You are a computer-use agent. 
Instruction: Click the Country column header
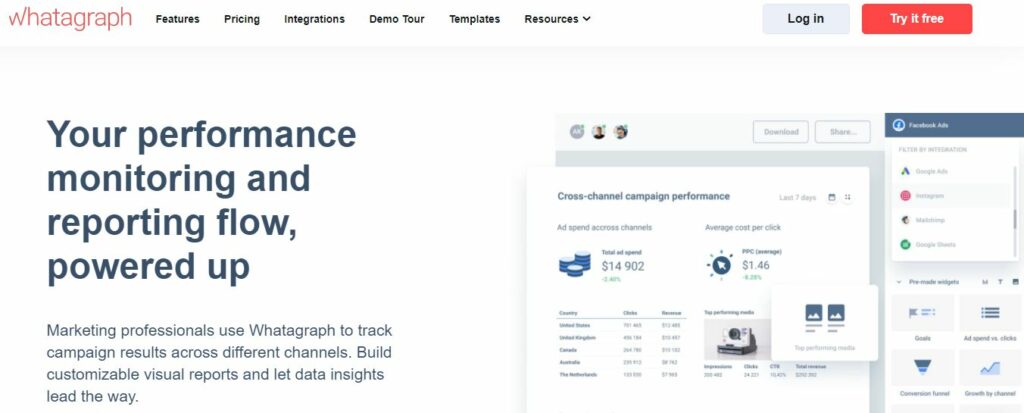pyautogui.click(x=568, y=313)
